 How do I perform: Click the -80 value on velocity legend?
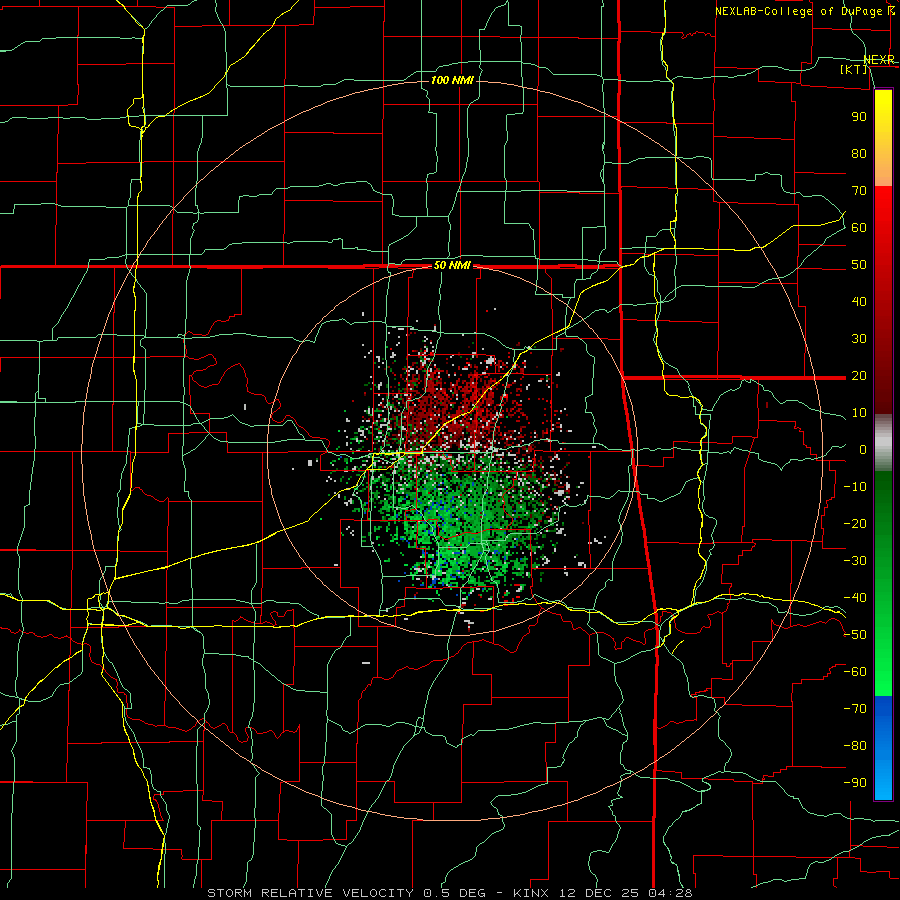coord(855,746)
